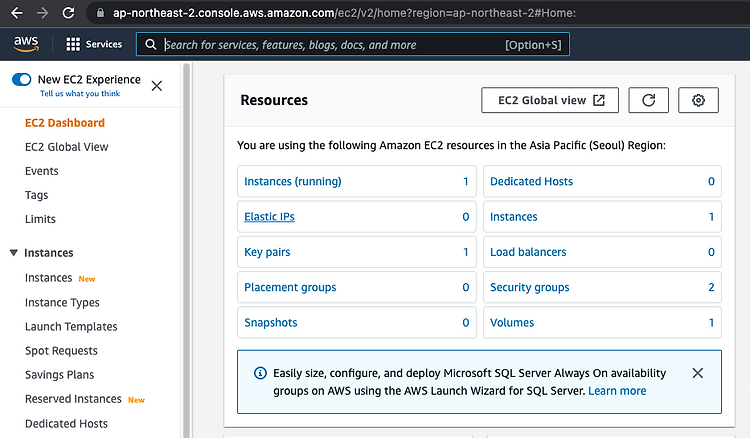
Task: Open resources settings gear icon
Action: 698,100
